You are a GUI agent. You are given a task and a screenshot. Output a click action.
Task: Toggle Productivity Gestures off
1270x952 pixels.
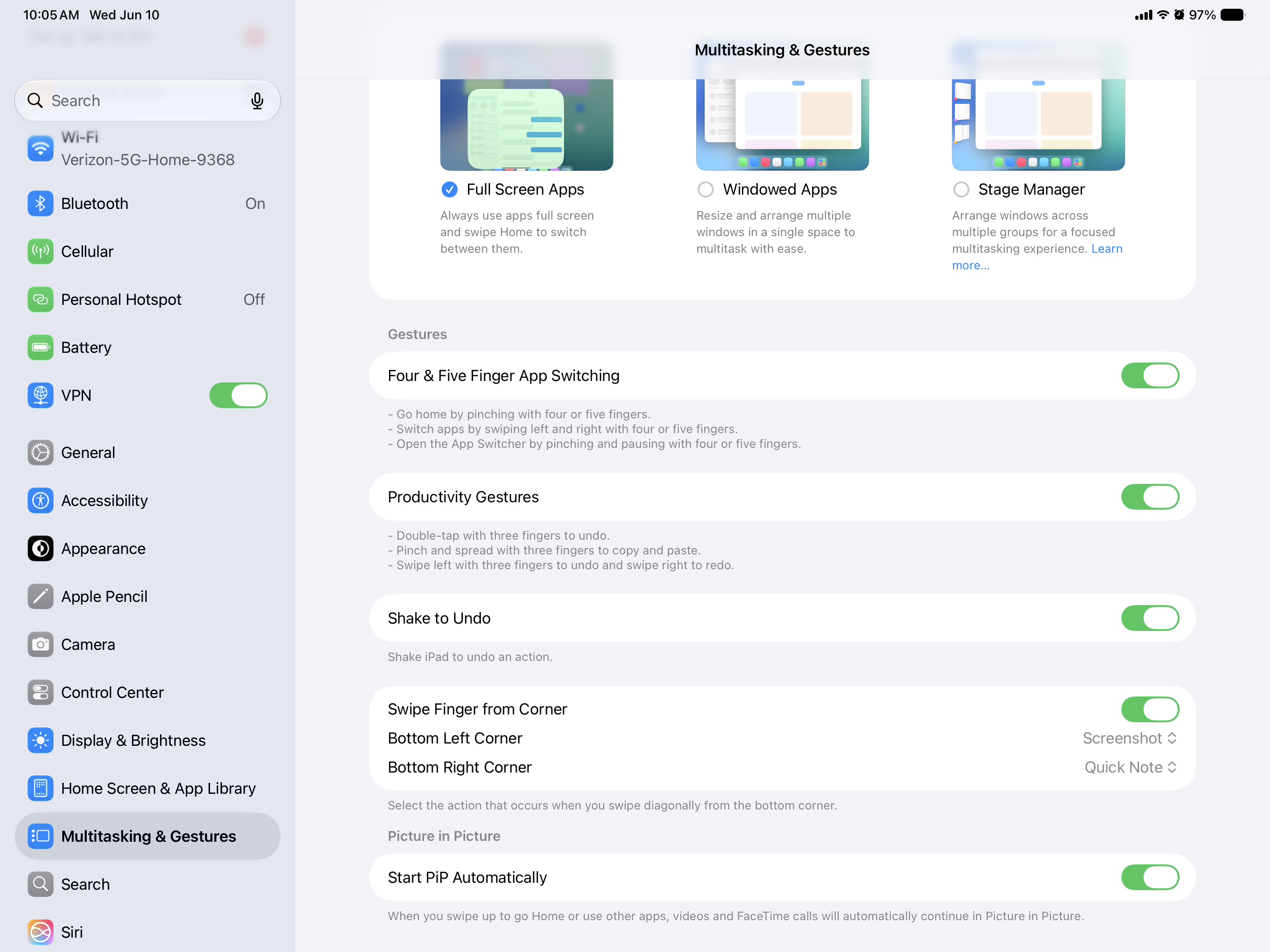1150,497
